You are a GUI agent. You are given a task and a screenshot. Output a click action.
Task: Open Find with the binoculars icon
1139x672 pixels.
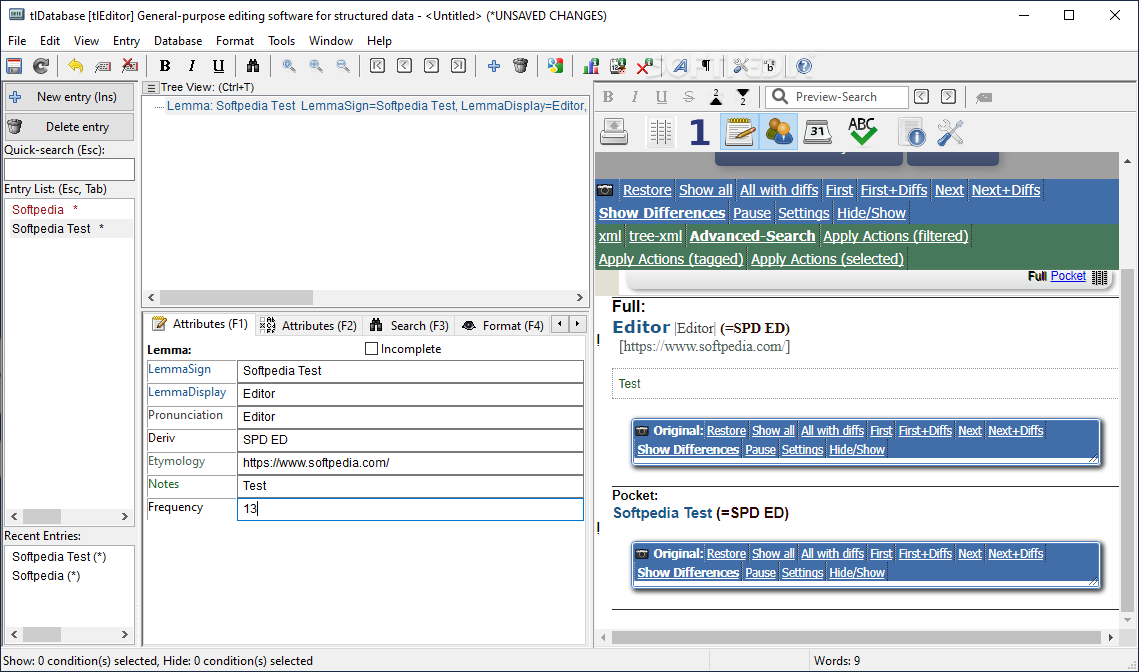pos(253,66)
